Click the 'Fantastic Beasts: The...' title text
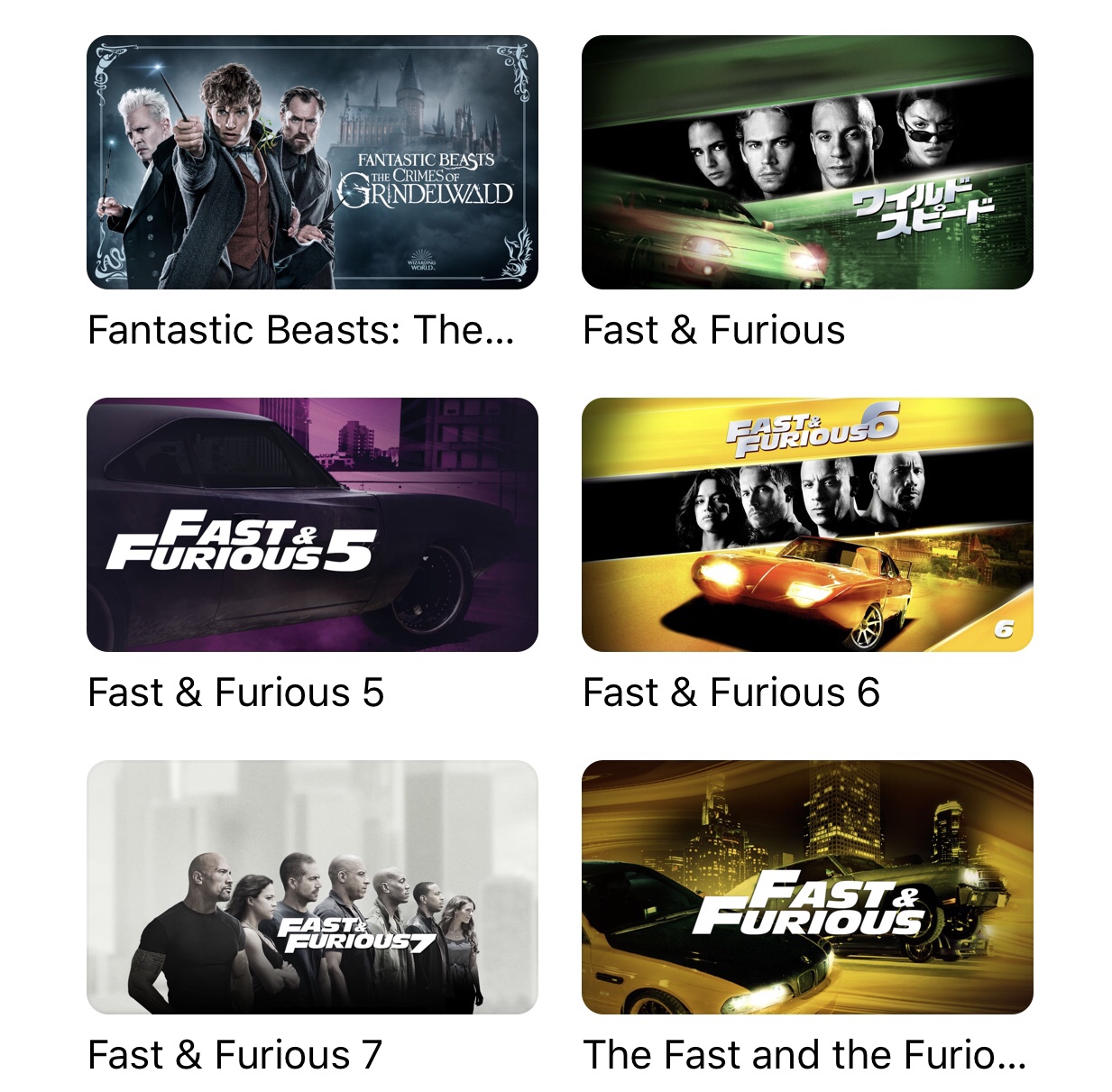This screenshot has width=1112, height=1092. pyautogui.click(x=301, y=330)
